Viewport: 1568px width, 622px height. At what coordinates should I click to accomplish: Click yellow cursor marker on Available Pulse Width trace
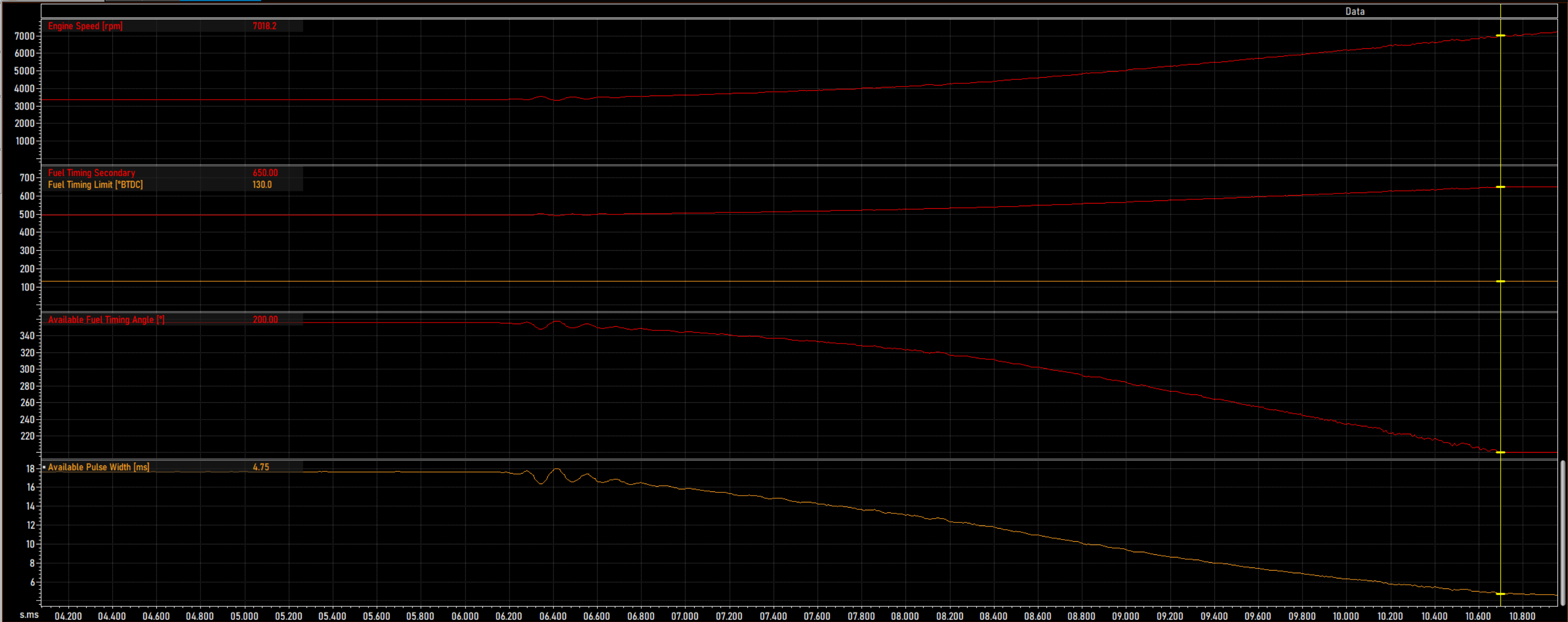click(1500, 594)
